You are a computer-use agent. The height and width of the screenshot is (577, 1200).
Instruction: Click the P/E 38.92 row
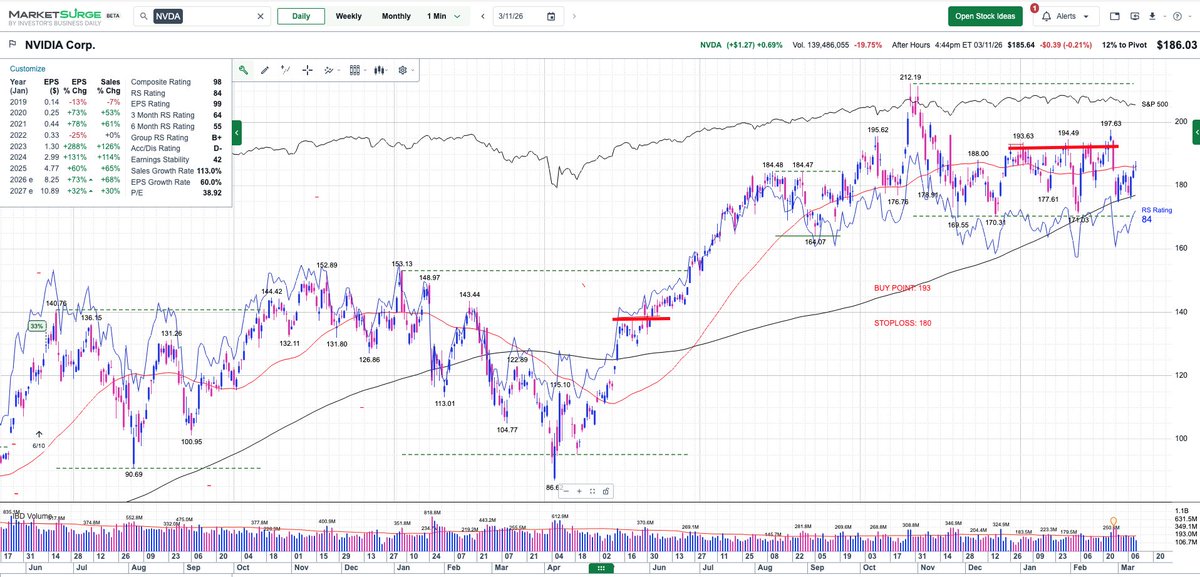(x=177, y=194)
